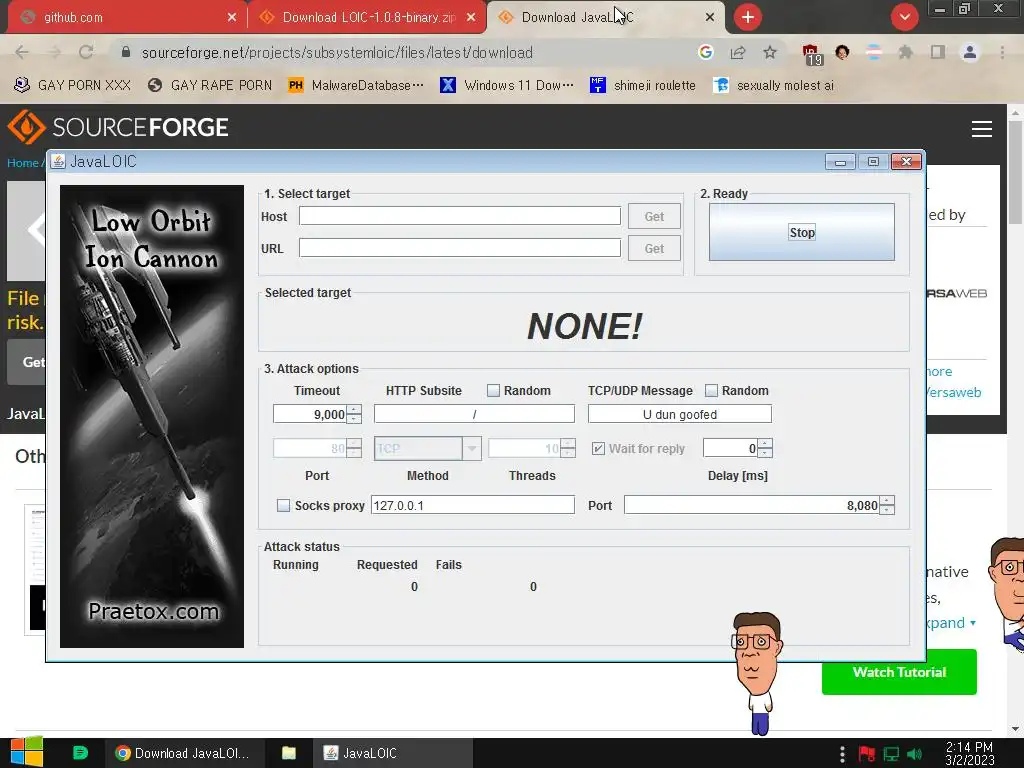Open the Chrome profile avatar
The height and width of the screenshot is (768, 1024).
pyautogui.click(x=970, y=52)
